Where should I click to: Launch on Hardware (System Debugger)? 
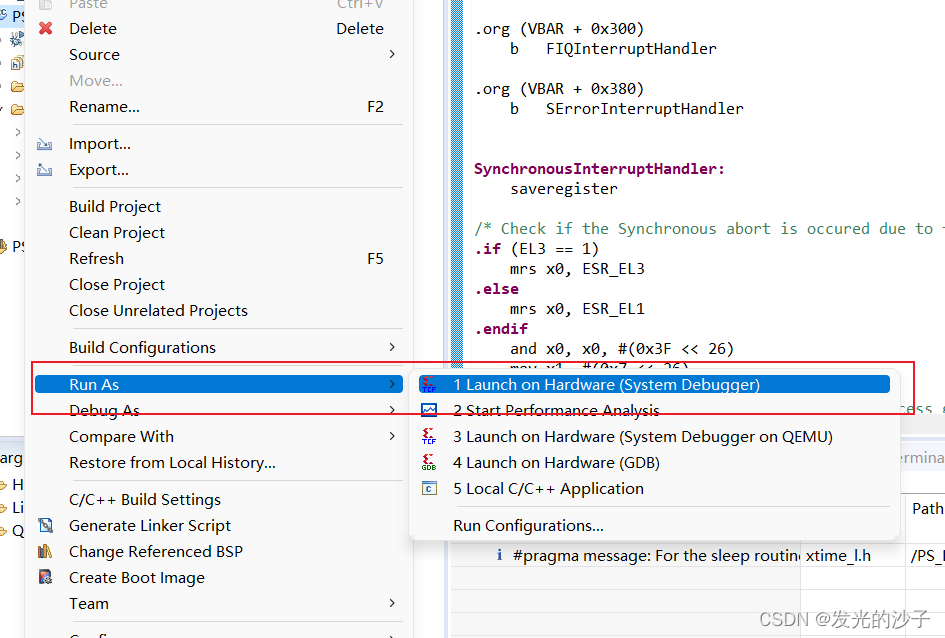pyautogui.click(x=655, y=384)
